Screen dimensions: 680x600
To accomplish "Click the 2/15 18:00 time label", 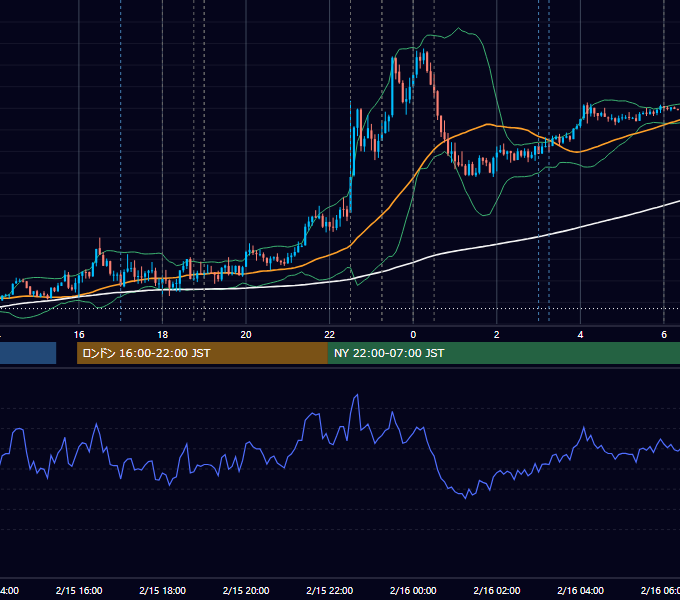I will (163, 590).
